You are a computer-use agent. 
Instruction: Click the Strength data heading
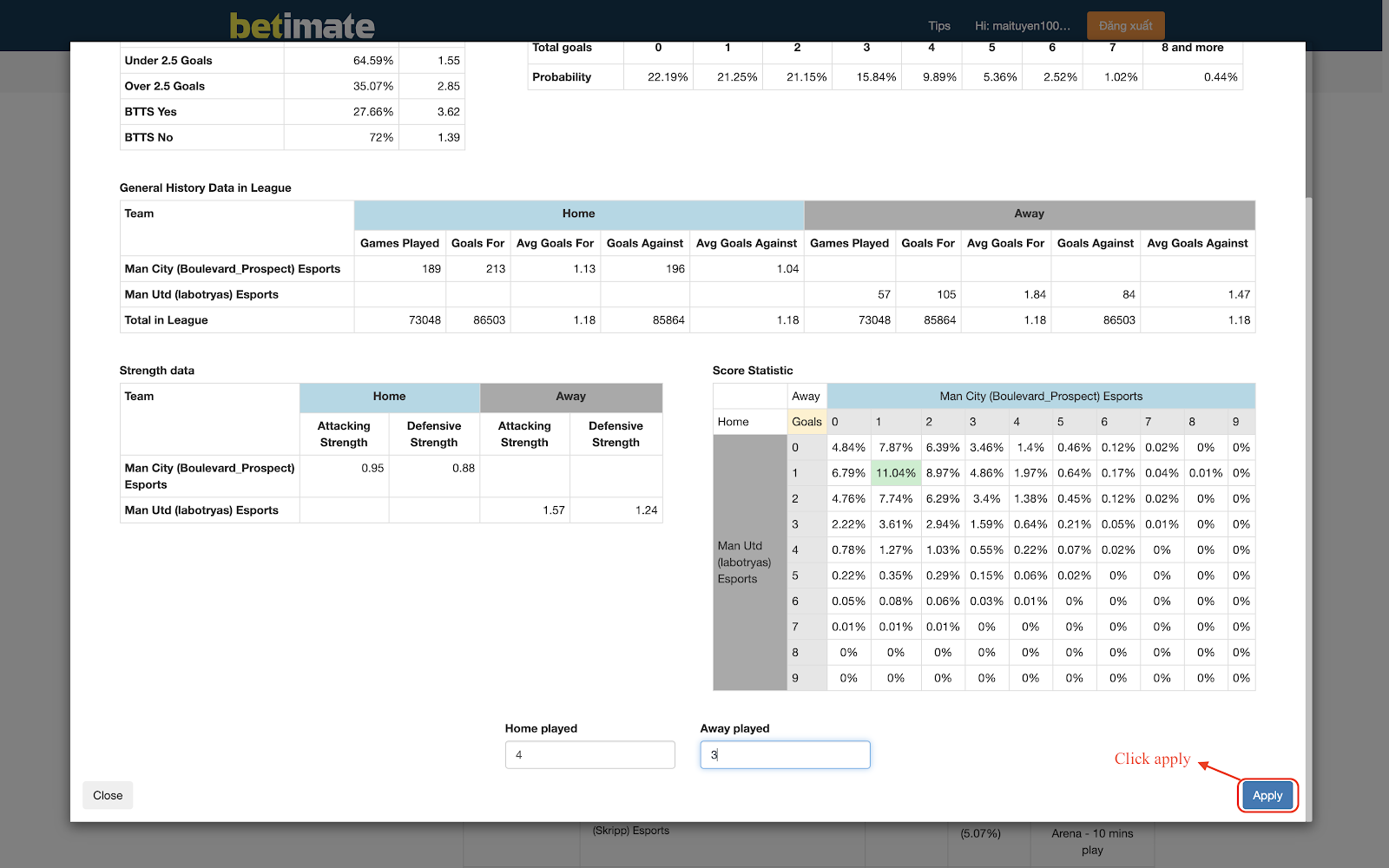tap(157, 371)
